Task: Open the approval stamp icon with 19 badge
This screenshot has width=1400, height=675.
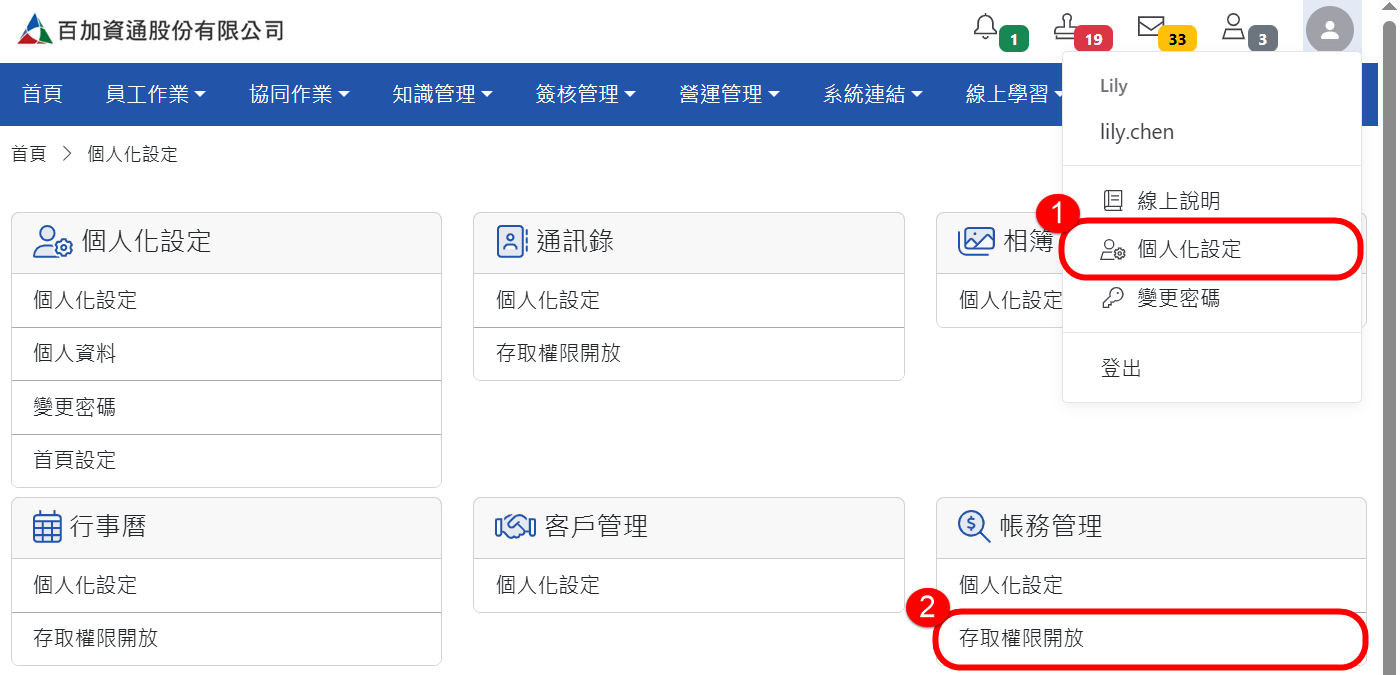Action: click(1066, 27)
